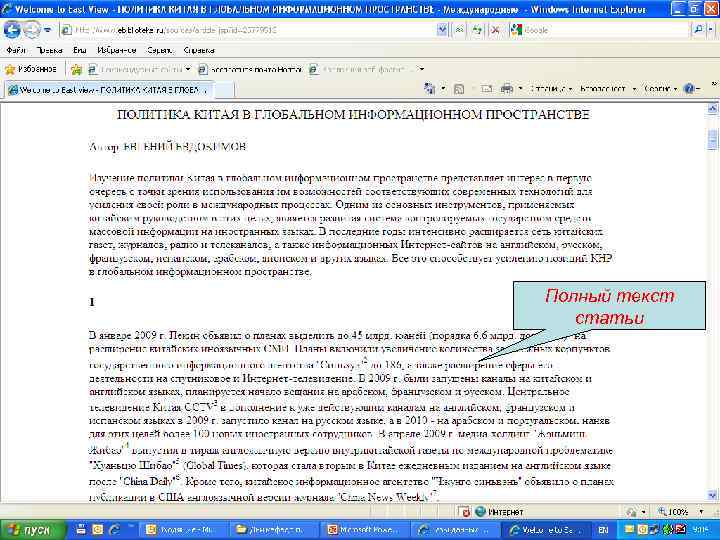Screen dimensions: 720x540
Task: Click the Home page icon
Action: coord(430,89)
